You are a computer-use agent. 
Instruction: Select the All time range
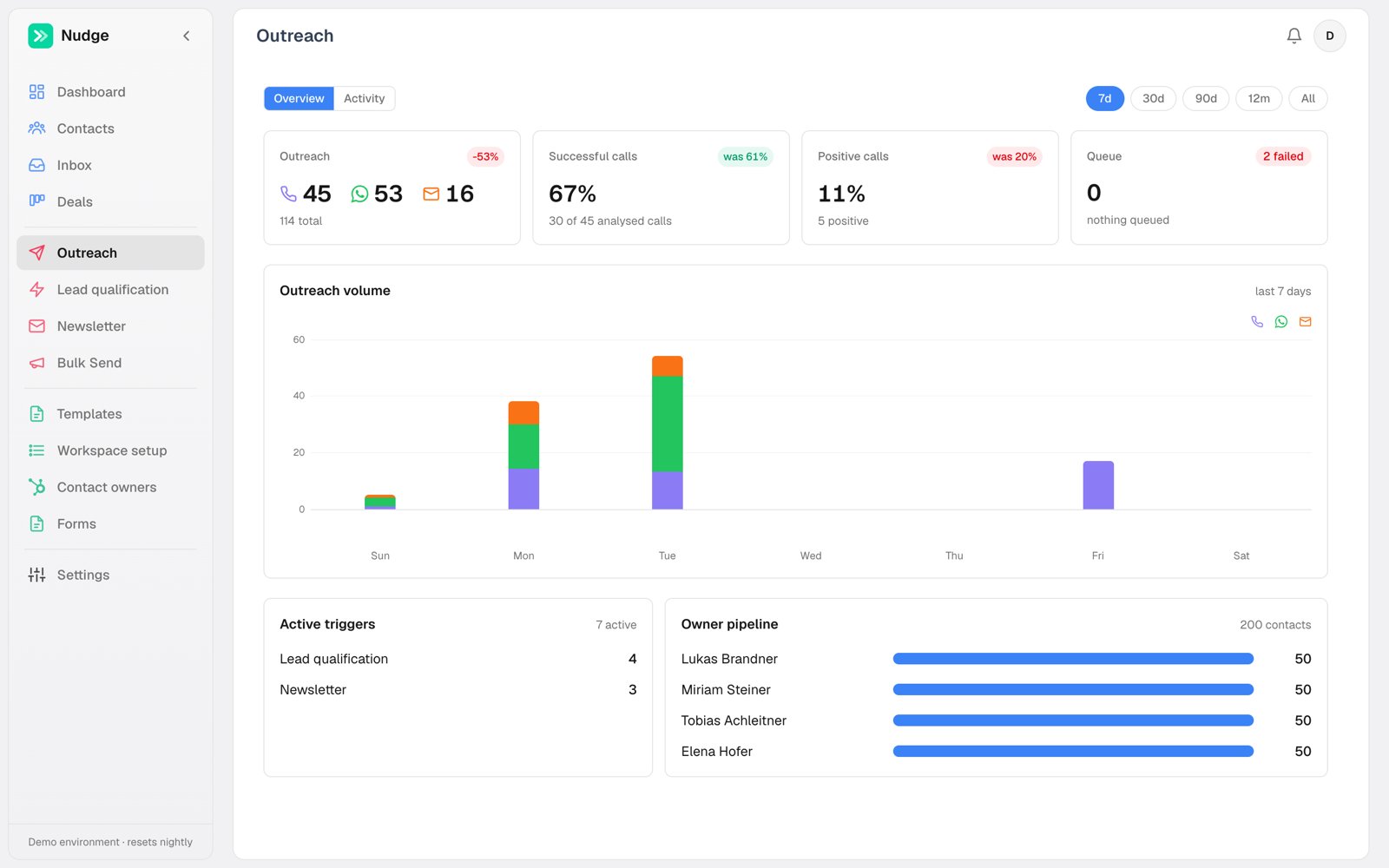click(1308, 98)
